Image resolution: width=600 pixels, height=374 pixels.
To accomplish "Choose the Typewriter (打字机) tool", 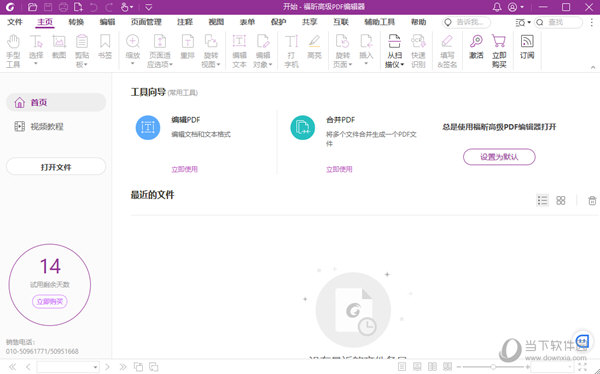I will (x=291, y=51).
